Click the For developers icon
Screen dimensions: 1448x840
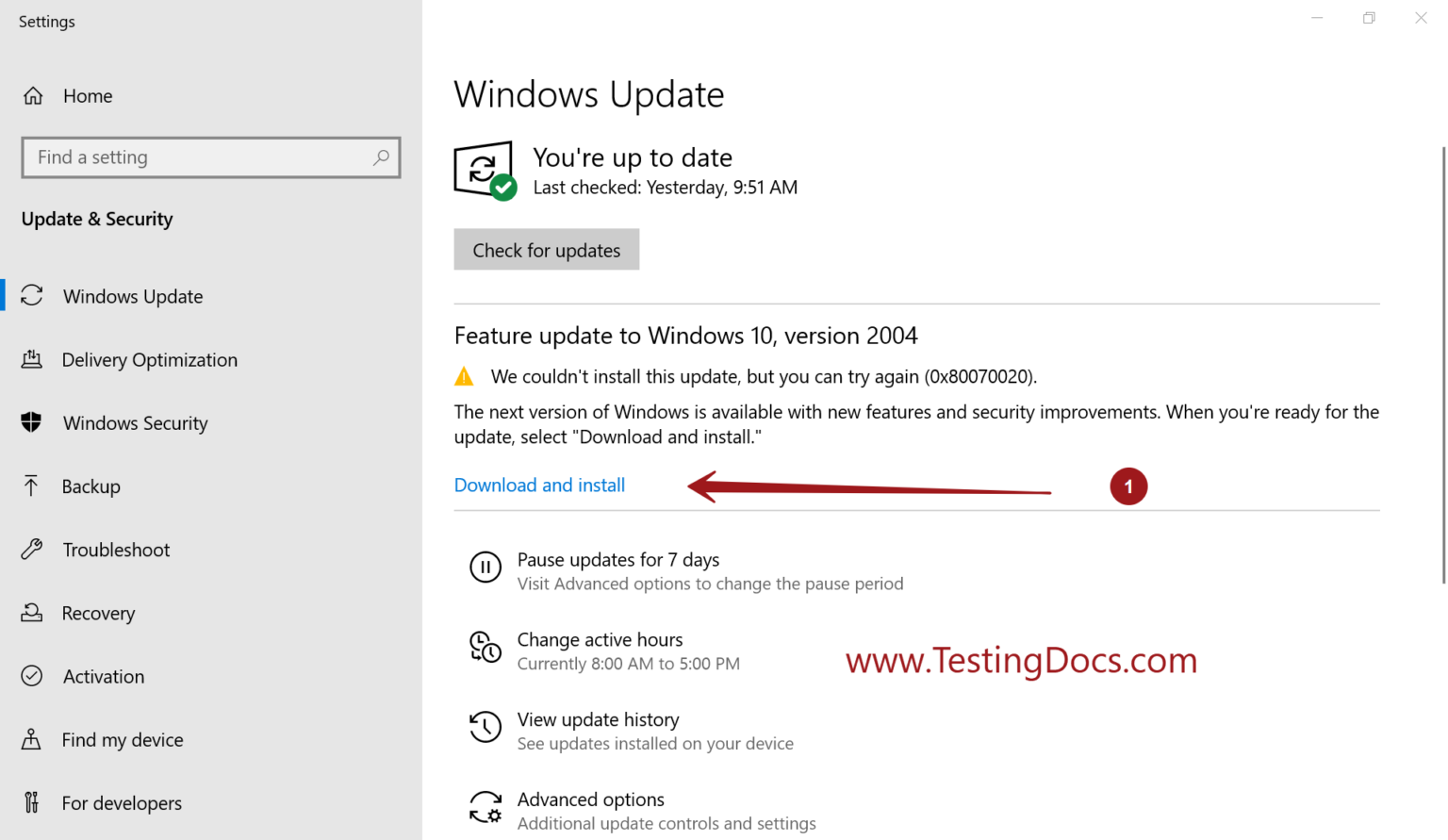[33, 802]
